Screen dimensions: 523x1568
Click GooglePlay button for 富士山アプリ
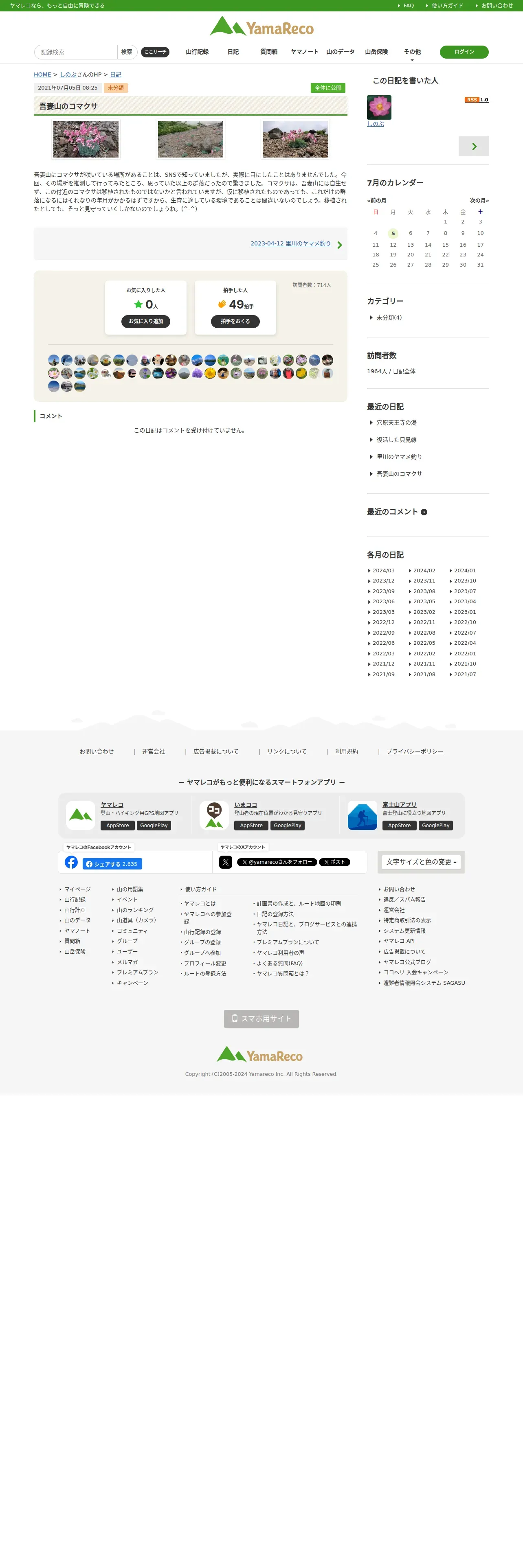pos(435,826)
